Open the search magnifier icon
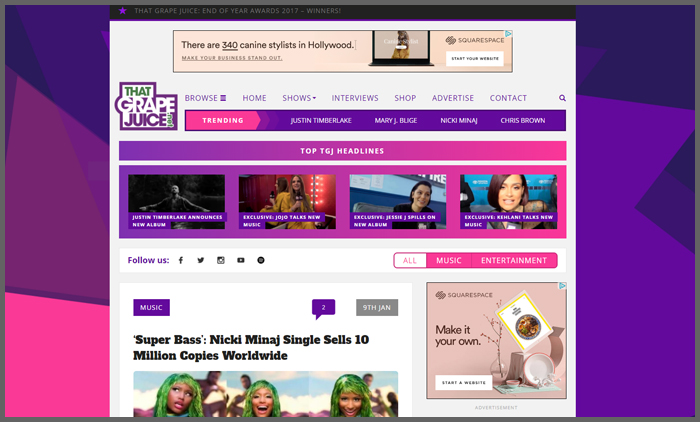The image size is (700, 422). (562, 98)
